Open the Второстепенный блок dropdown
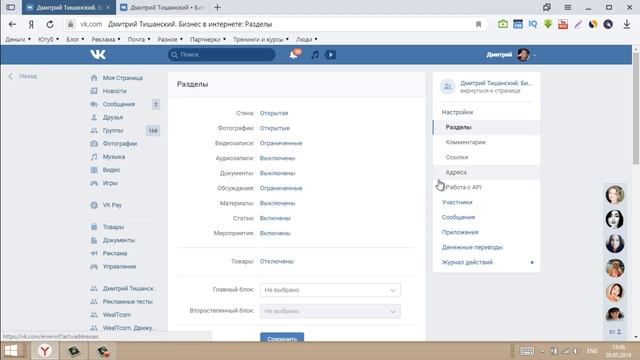The image size is (640, 360). click(330, 311)
